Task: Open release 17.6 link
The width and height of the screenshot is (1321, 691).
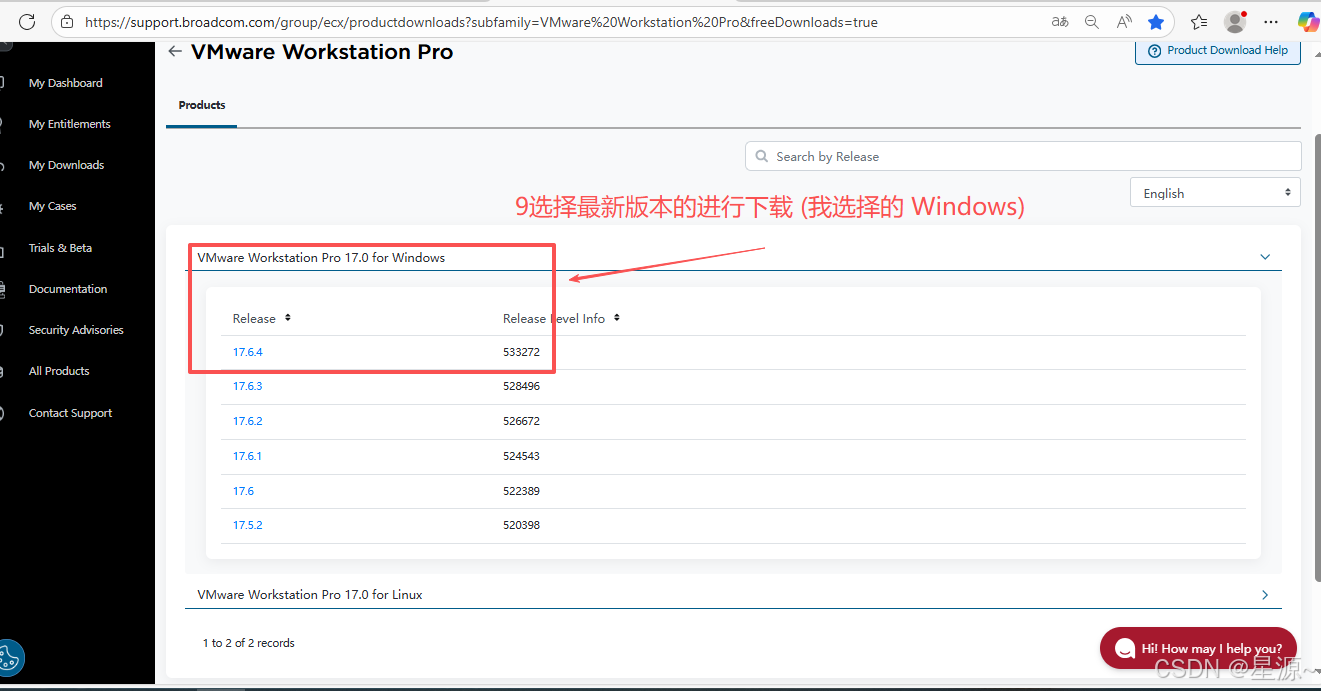Action: (x=243, y=491)
